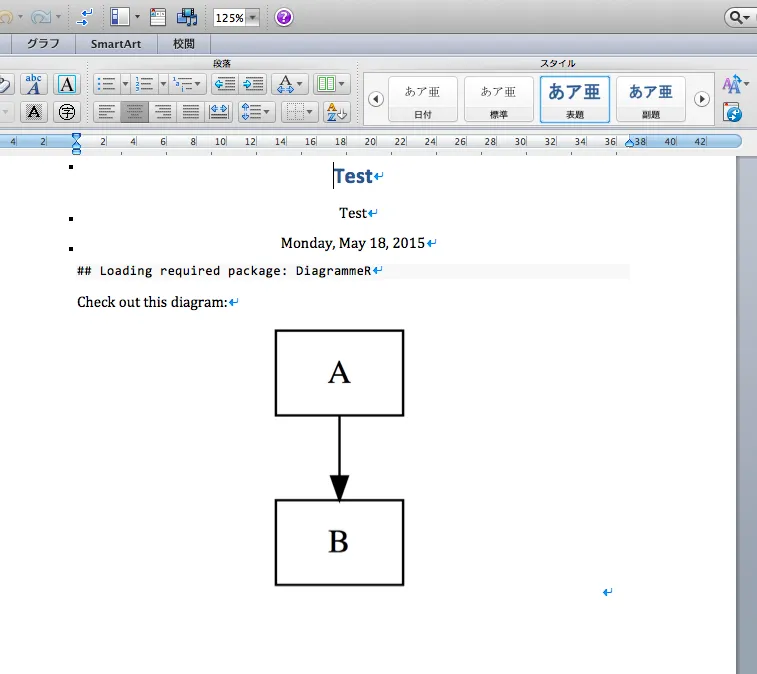
Task: Click the purple Help button
Action: [x=283, y=17]
